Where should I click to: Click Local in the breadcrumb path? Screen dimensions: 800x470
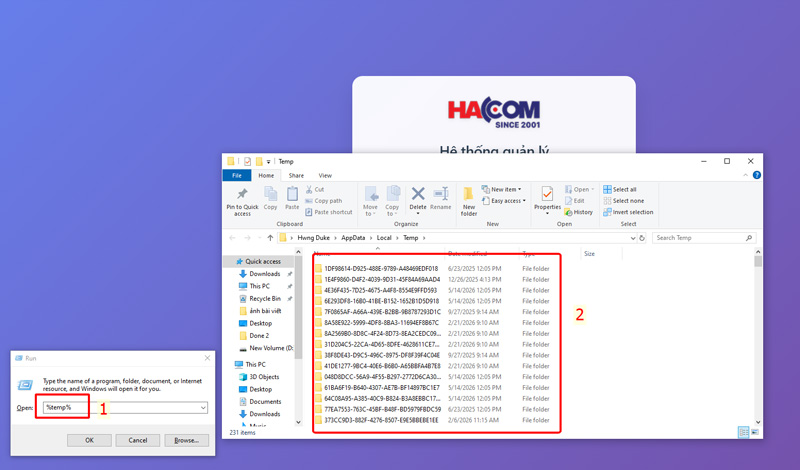[384, 238]
